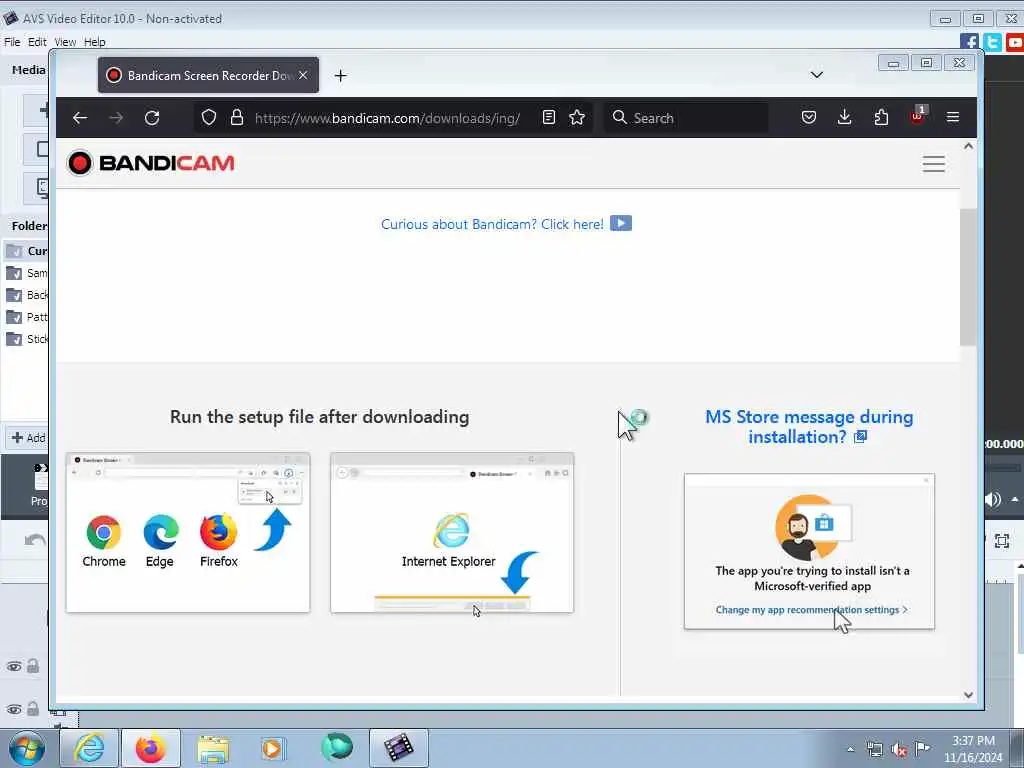Toggle AVS volume speaker icon
1024x768 pixels.
click(993, 500)
